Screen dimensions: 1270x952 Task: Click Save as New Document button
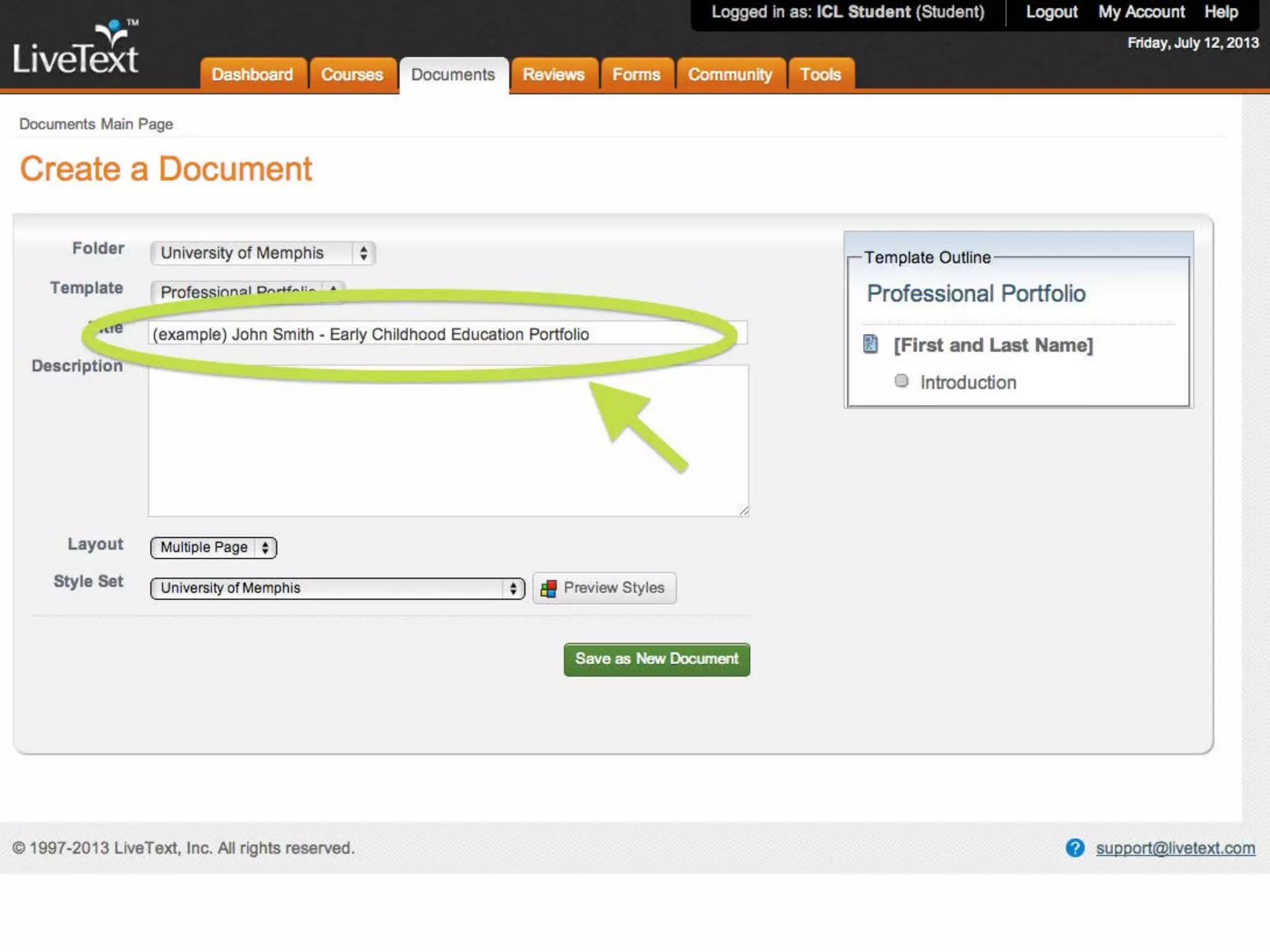[x=657, y=659]
